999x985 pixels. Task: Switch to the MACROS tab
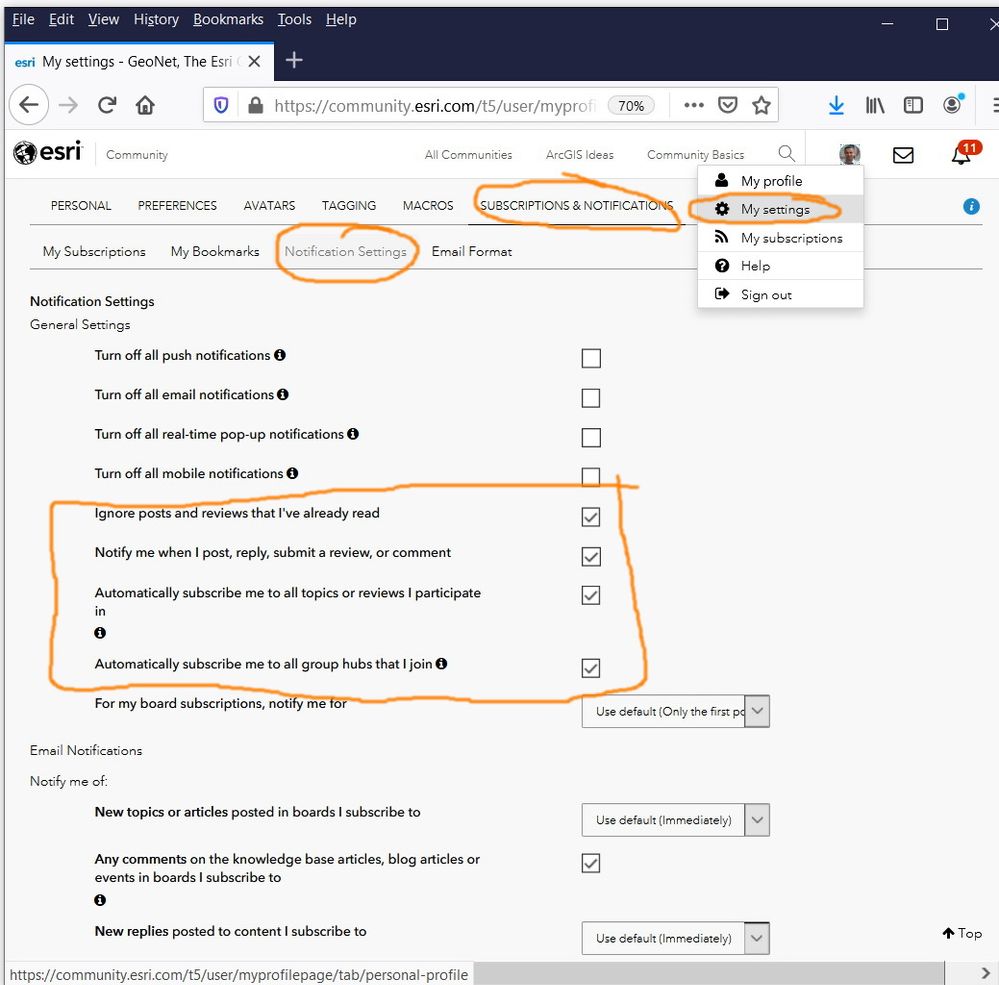coord(428,206)
